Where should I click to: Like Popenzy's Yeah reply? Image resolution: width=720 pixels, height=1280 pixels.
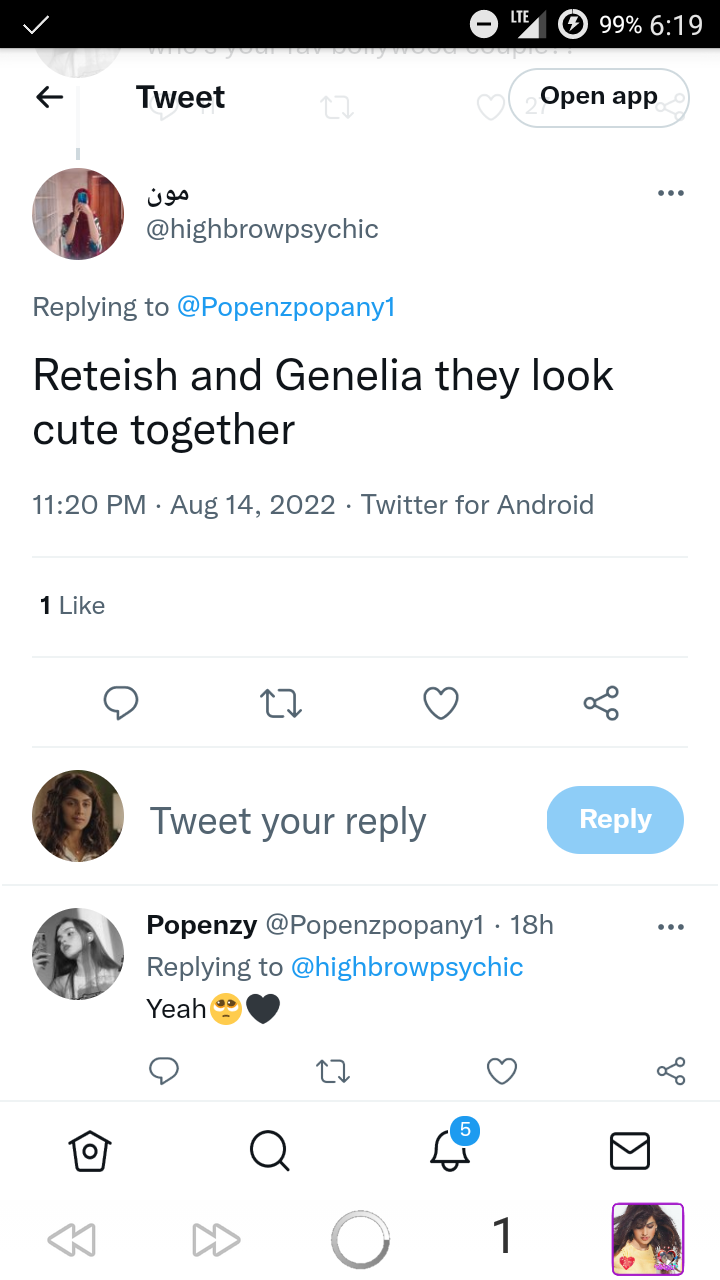point(501,1071)
